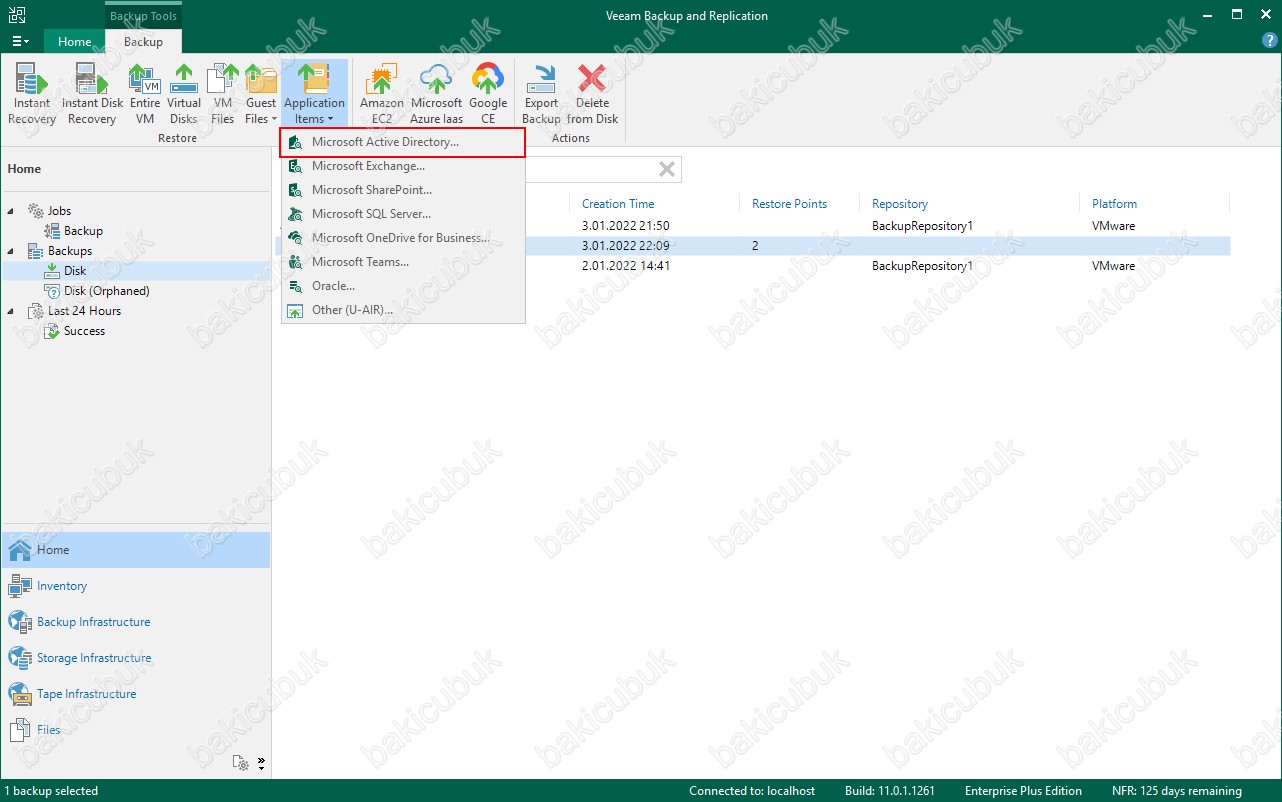Open Storage Infrastructure view

[136, 658]
